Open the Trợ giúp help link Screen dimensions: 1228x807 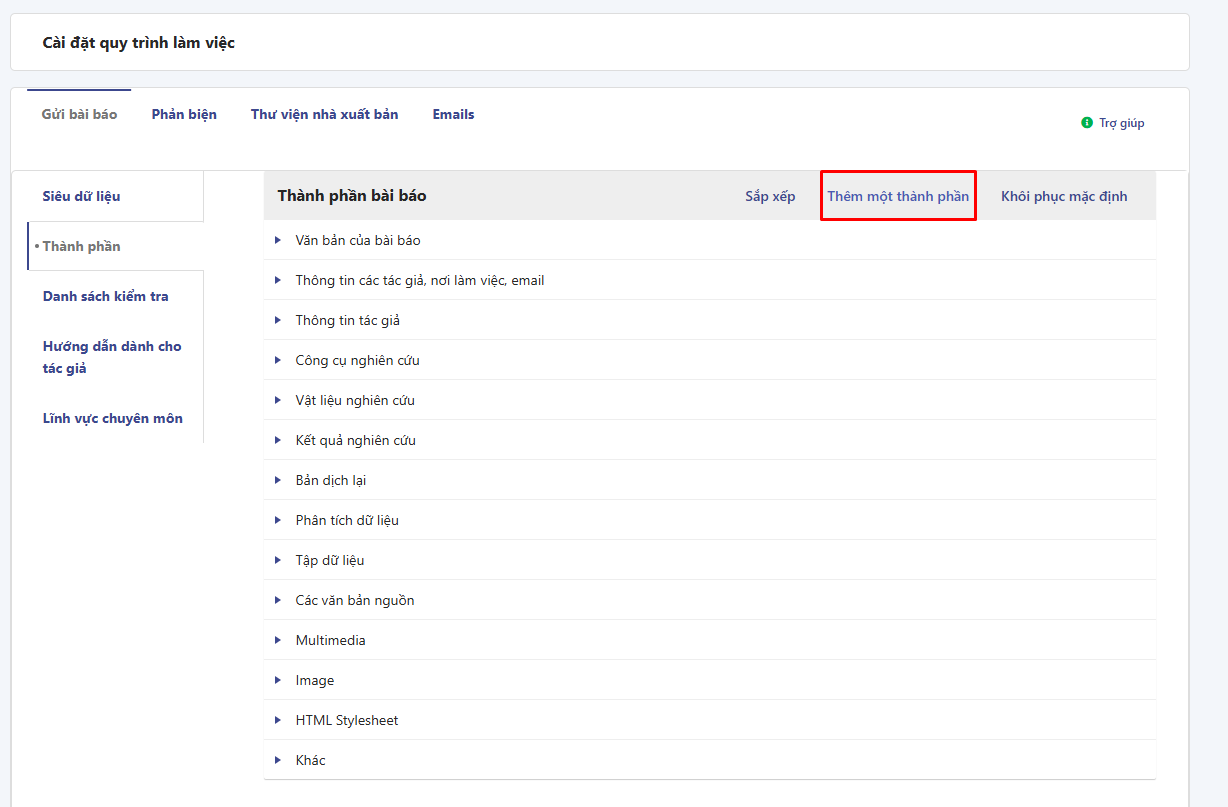(1121, 124)
